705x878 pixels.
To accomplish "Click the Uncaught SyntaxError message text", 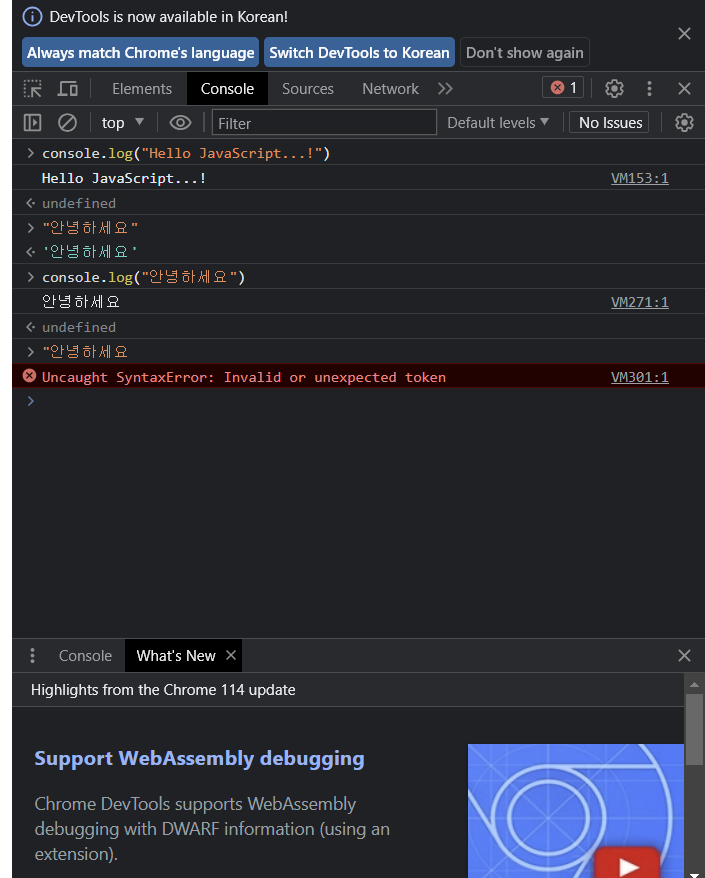I will click(x=244, y=377).
